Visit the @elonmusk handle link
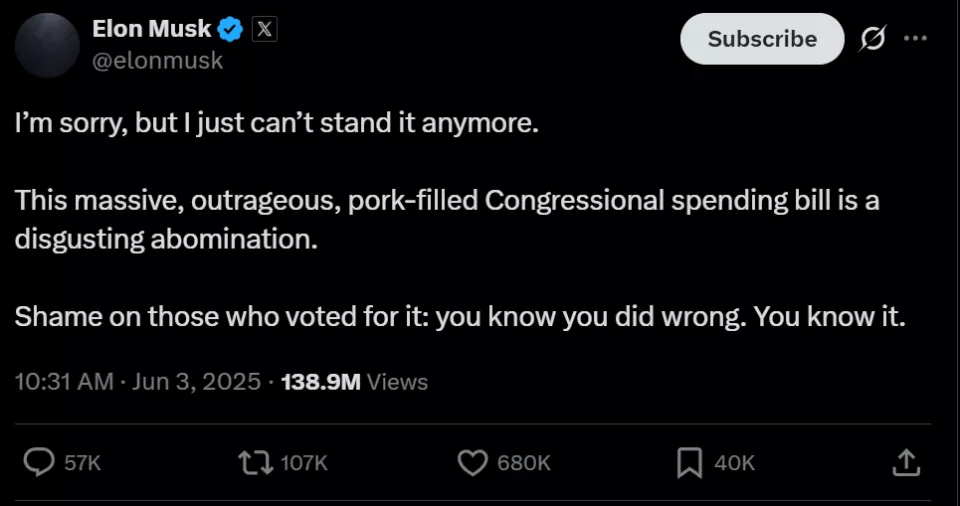This screenshot has width=960, height=506. (157, 61)
